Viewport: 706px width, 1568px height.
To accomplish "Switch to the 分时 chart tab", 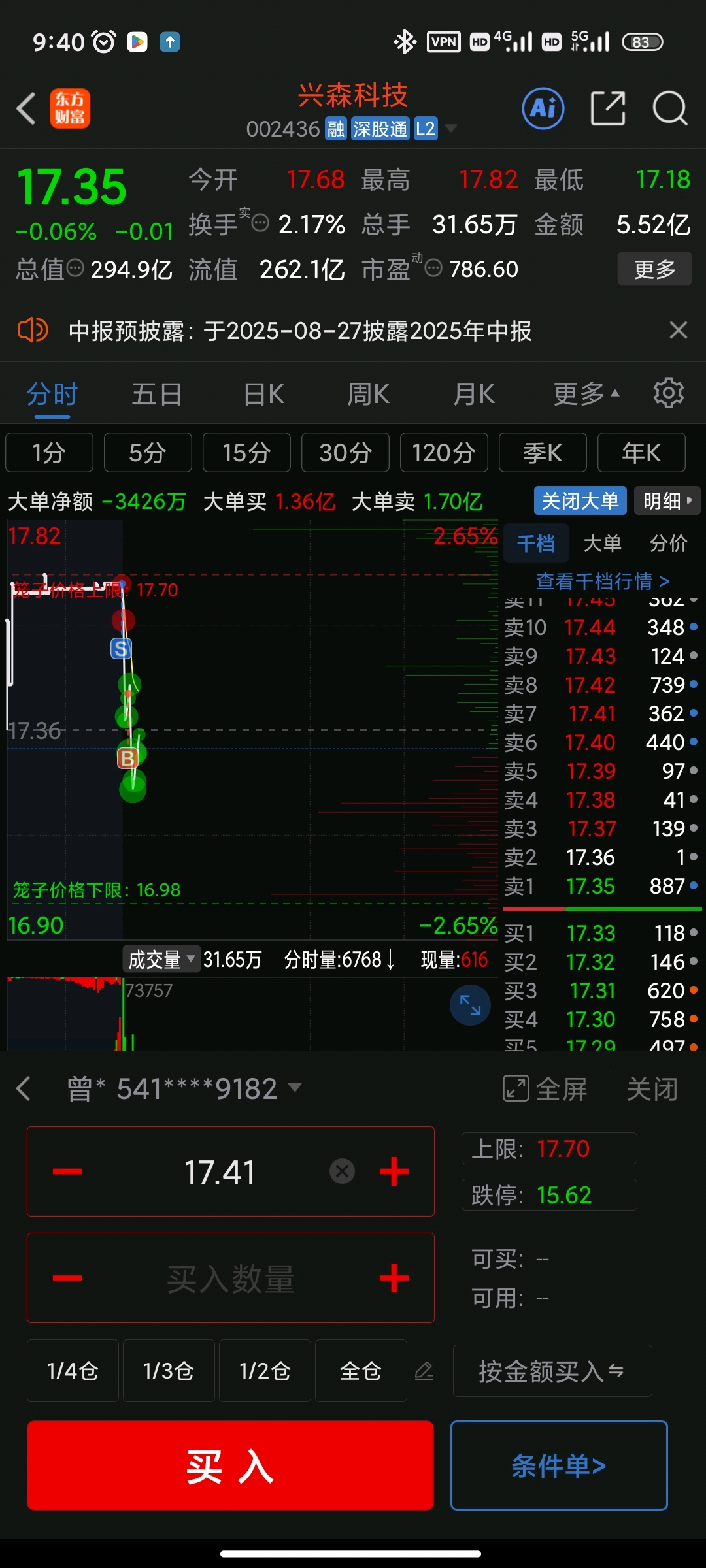I will point(52,395).
